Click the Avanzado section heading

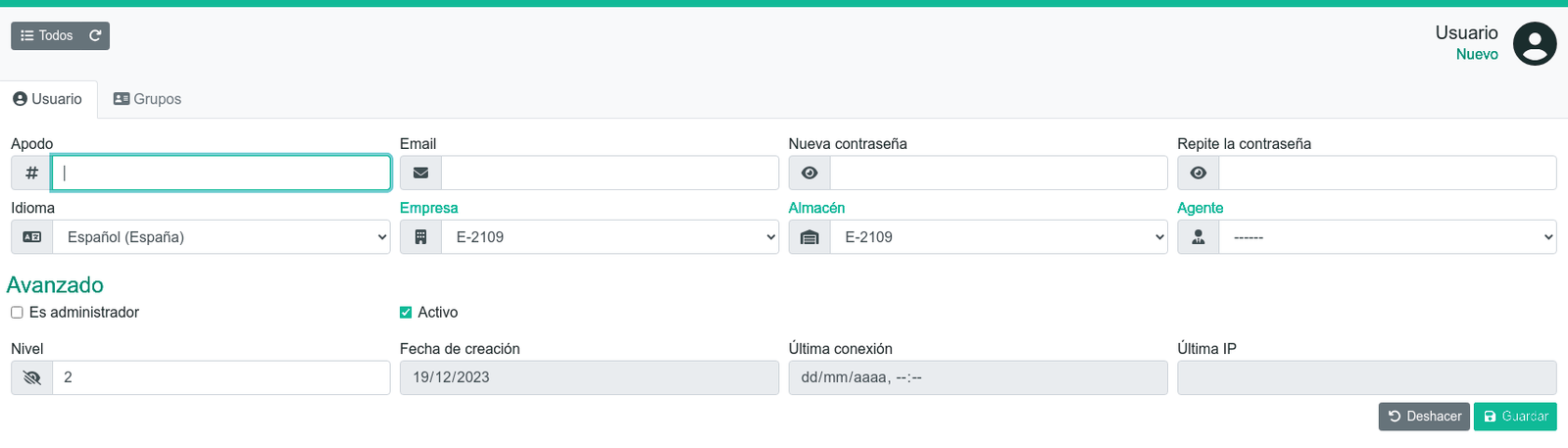coord(55,285)
